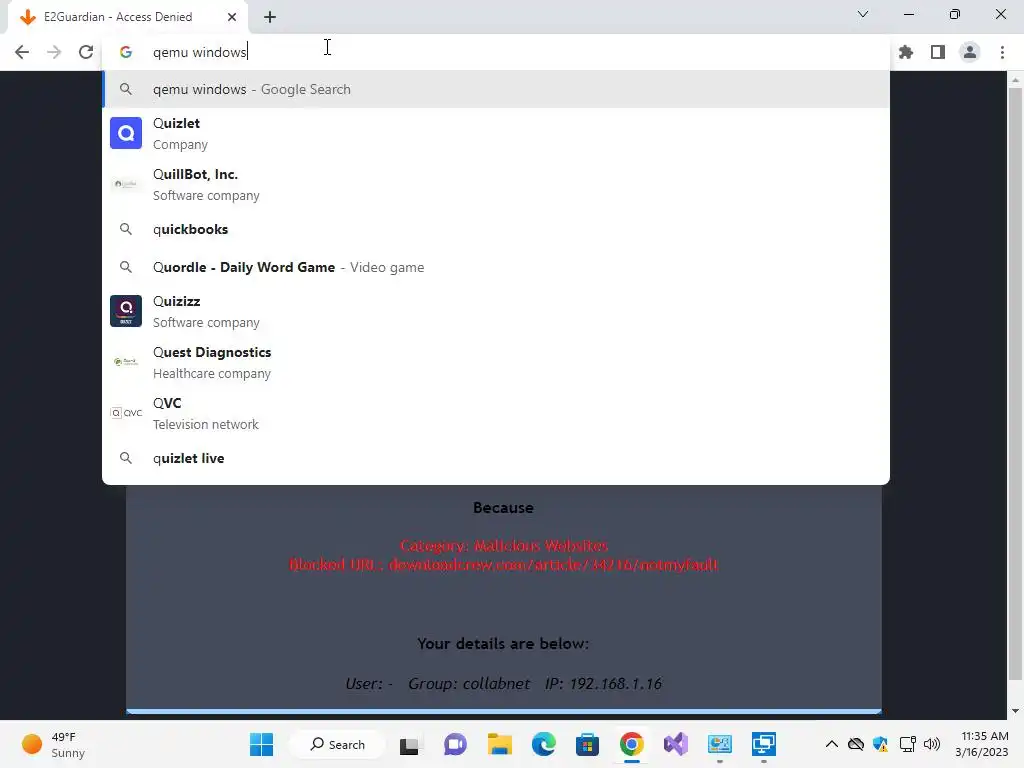Reload the current page

click(x=86, y=52)
